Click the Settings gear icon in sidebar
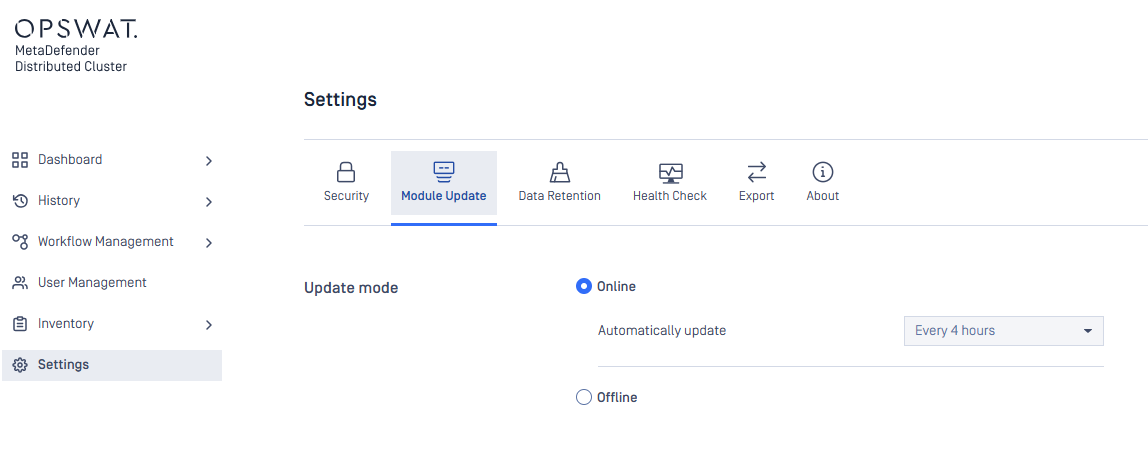This screenshot has width=1148, height=457. pos(20,365)
